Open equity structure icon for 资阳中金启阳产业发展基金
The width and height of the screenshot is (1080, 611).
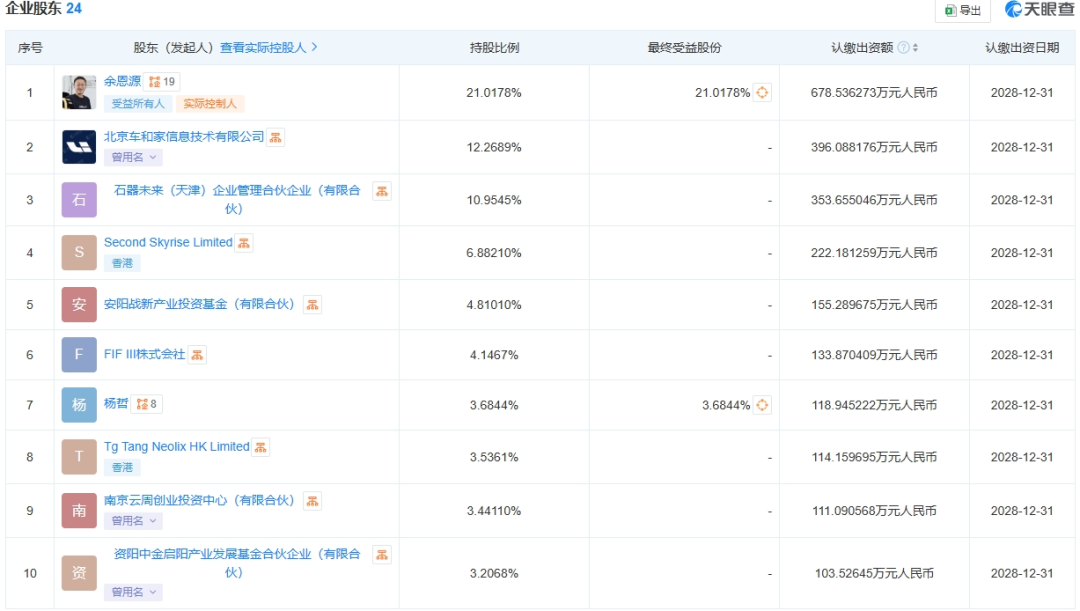[x=382, y=555]
